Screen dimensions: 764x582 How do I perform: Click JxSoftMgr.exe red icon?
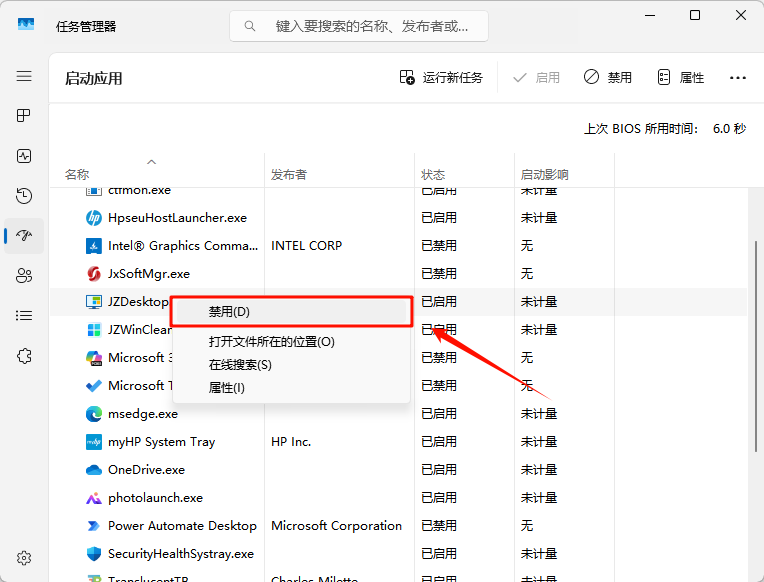[94, 274]
